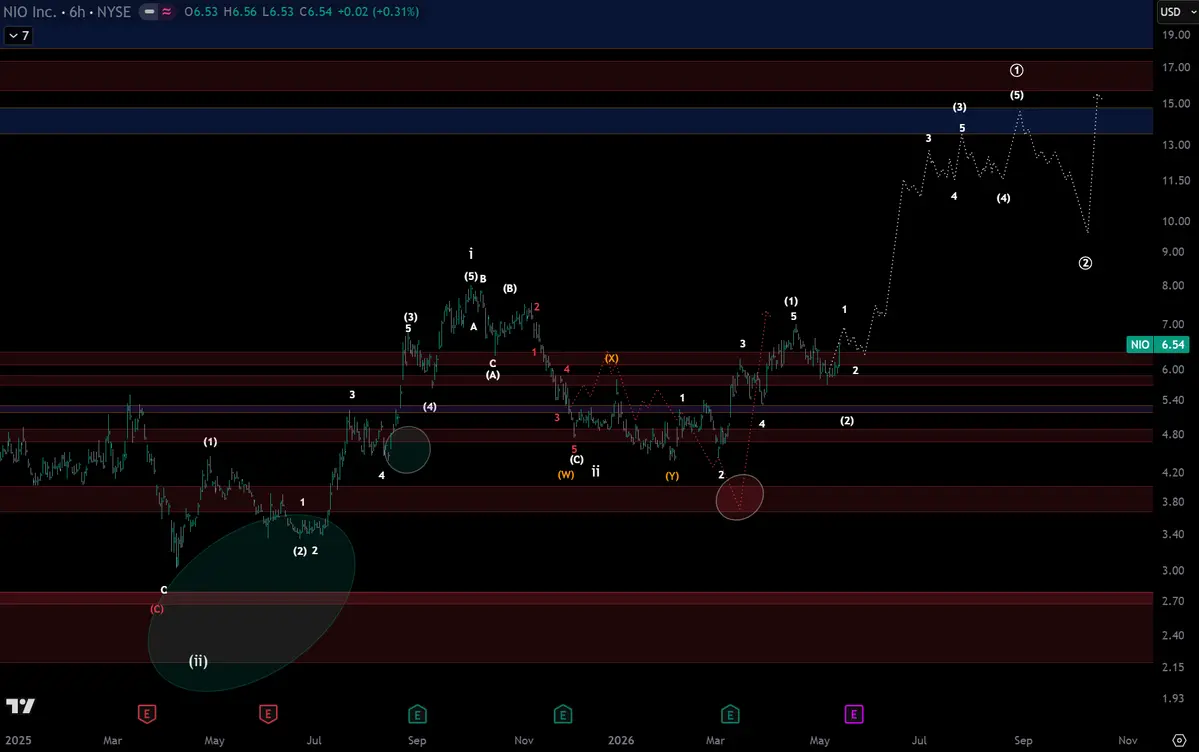Open purple upcoming earnings marker after May 2026

[853, 715]
